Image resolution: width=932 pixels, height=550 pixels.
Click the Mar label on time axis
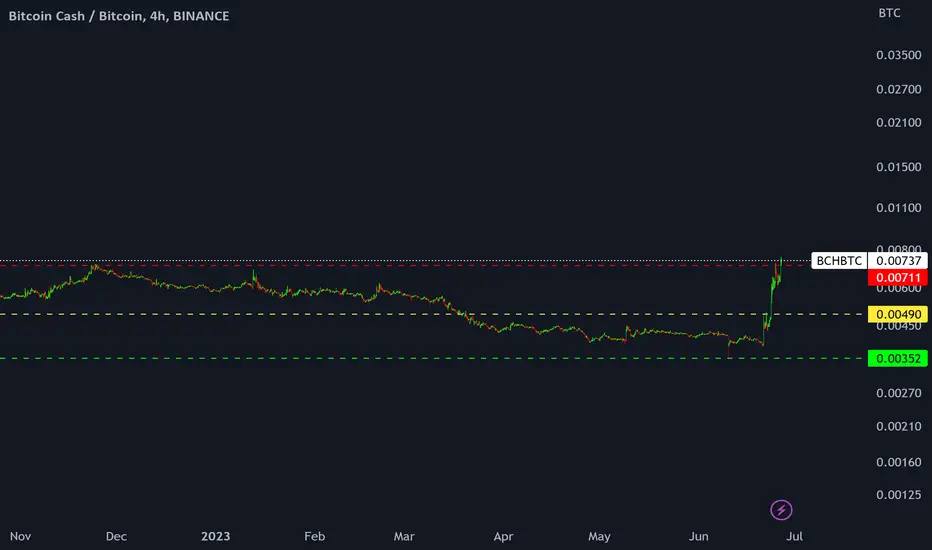[404, 536]
